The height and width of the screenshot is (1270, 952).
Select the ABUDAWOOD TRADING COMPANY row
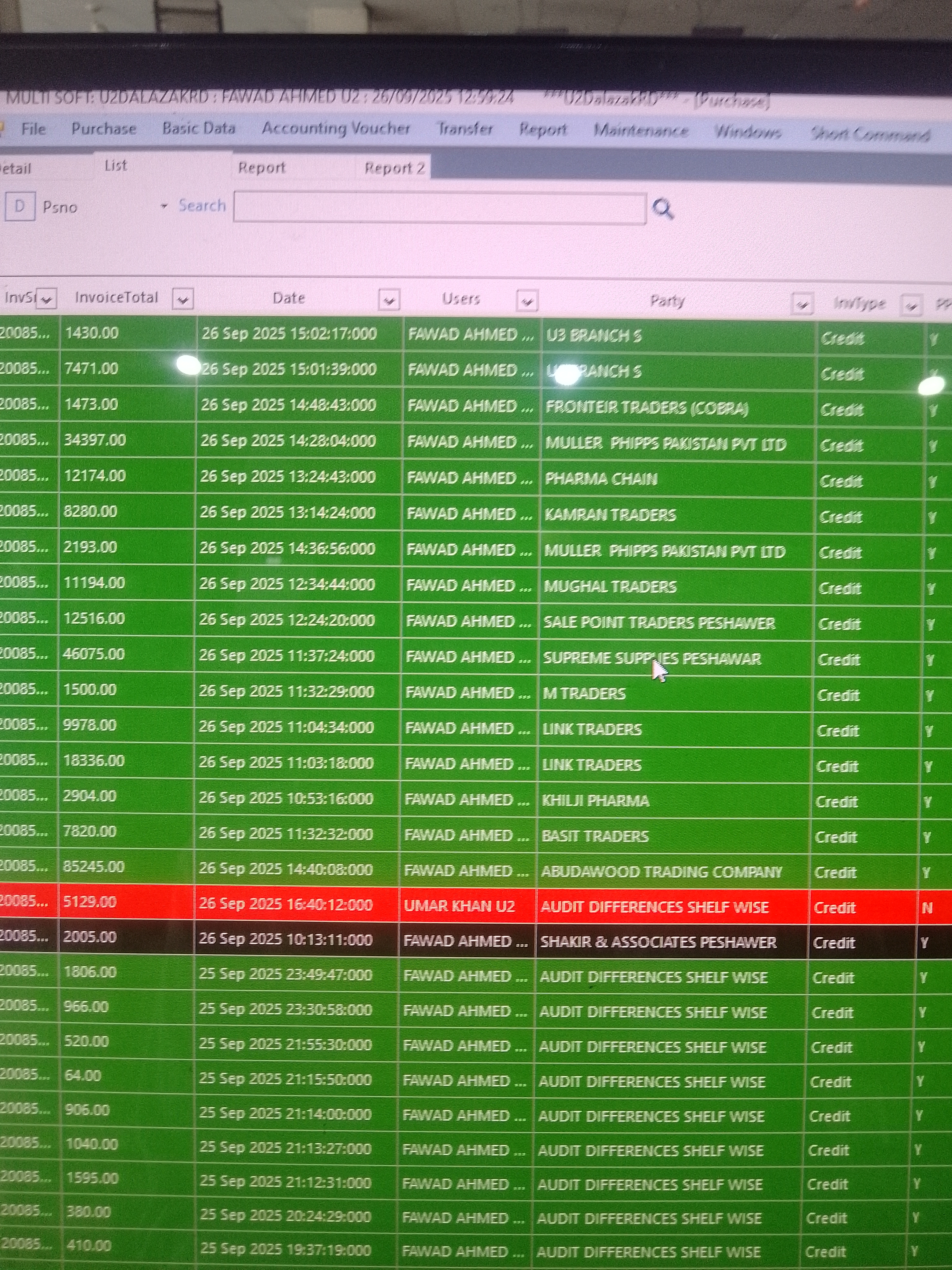point(661,872)
